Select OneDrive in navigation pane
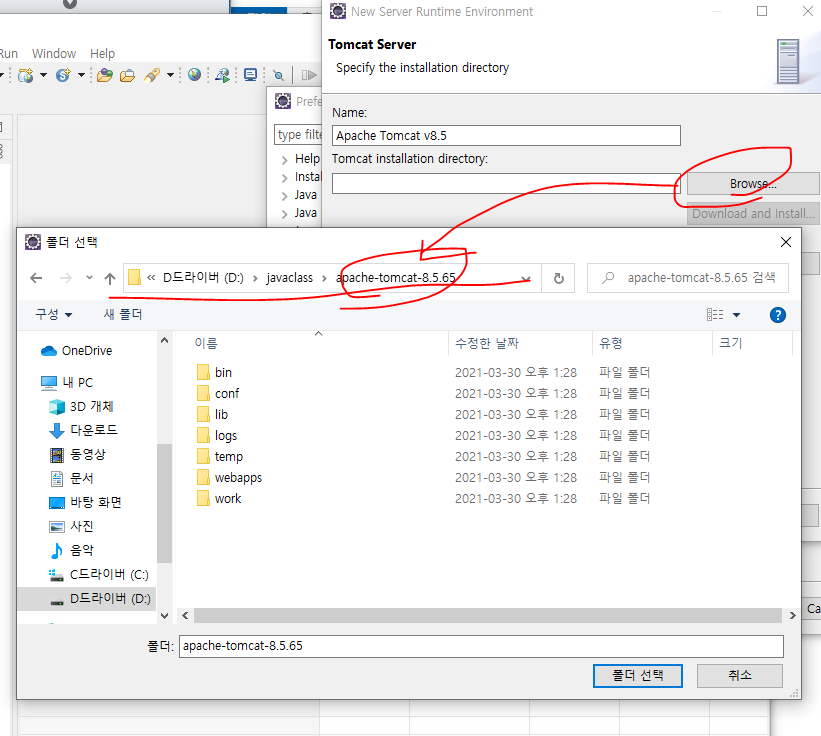This screenshot has height=736, width=821. [77, 351]
